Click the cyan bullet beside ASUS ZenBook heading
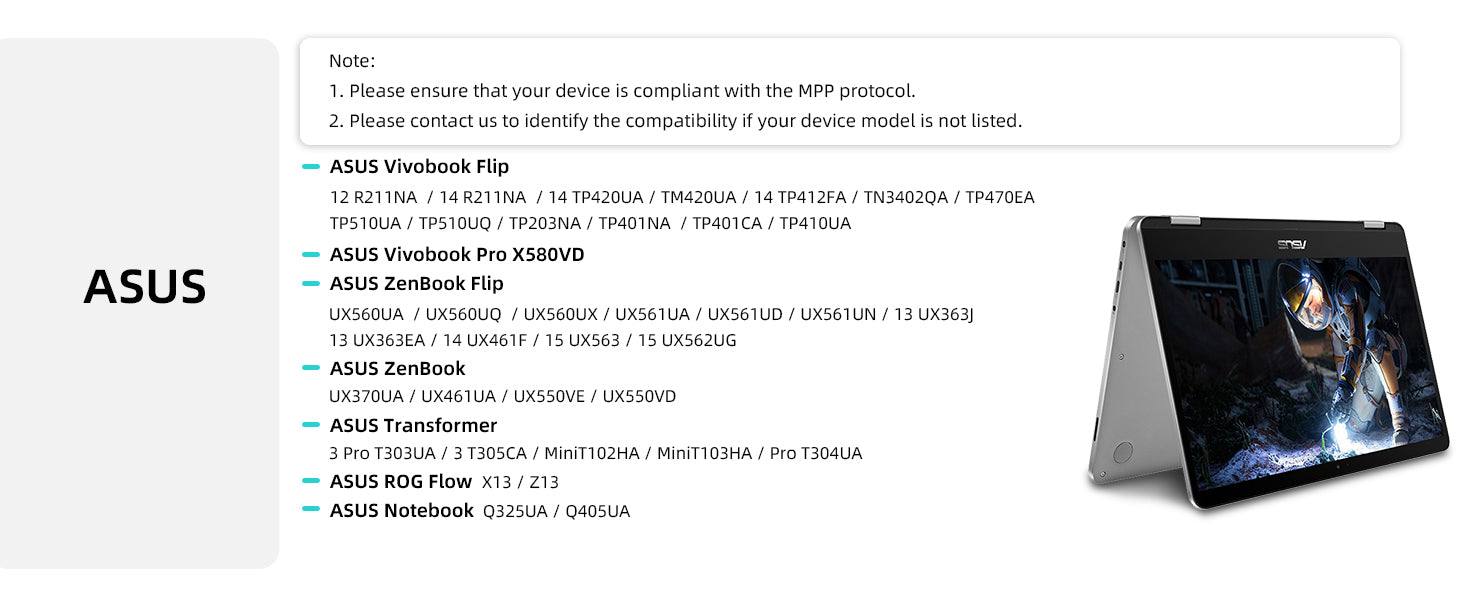This screenshot has height=600, width=1464. tap(311, 369)
